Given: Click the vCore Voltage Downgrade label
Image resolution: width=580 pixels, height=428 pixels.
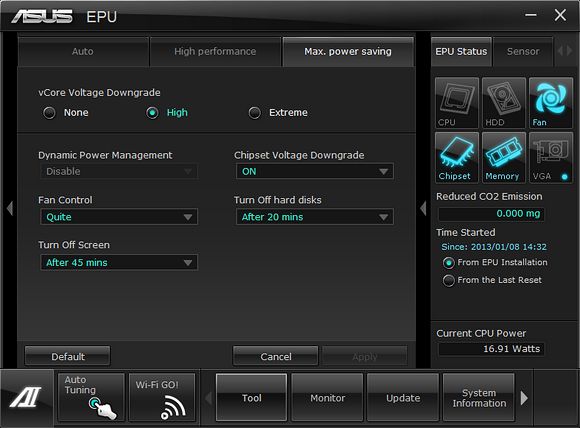Looking at the screenshot, I should [99, 92].
